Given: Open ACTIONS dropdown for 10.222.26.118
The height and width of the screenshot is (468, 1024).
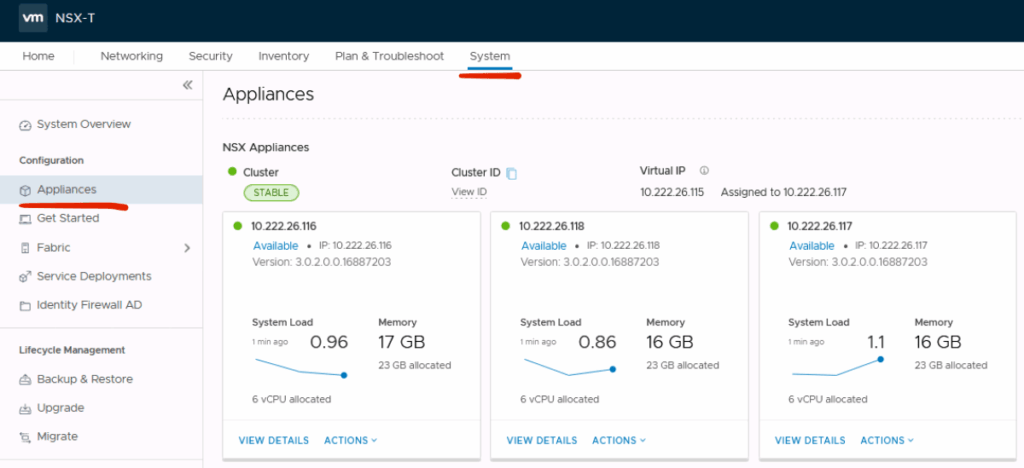Looking at the screenshot, I should pos(619,441).
